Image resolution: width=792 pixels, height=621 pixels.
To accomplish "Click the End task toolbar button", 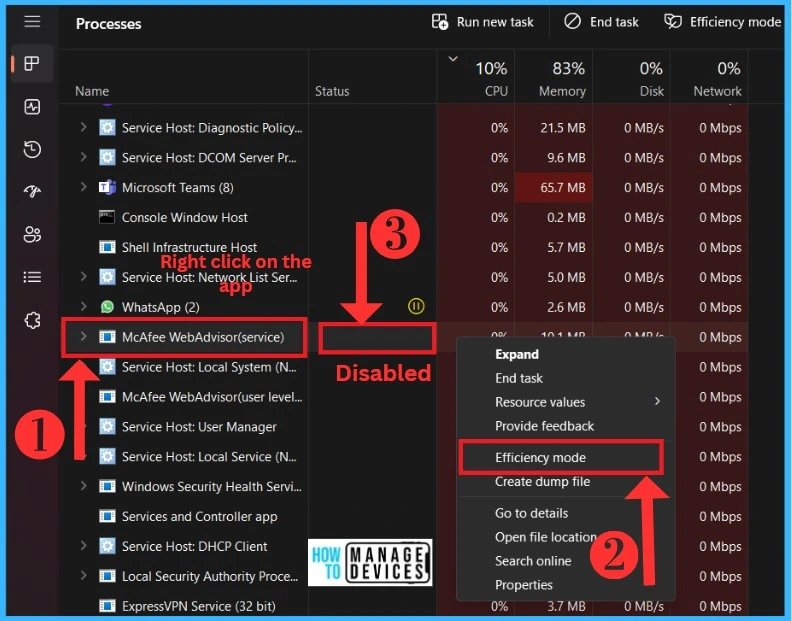I will coord(601,22).
